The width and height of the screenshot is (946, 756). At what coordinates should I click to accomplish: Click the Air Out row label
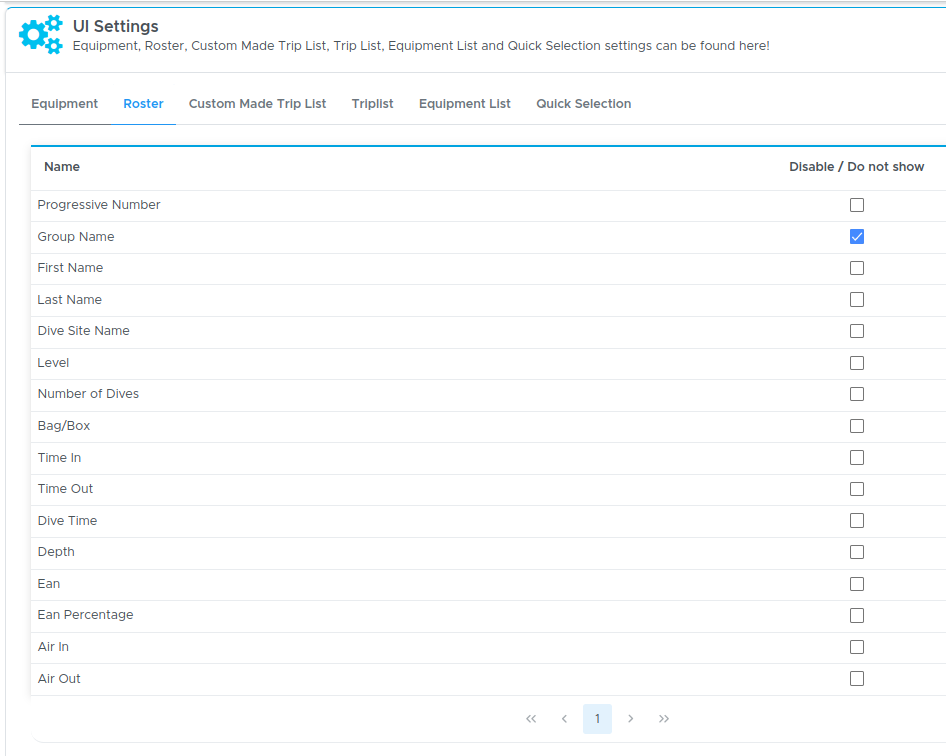(59, 679)
